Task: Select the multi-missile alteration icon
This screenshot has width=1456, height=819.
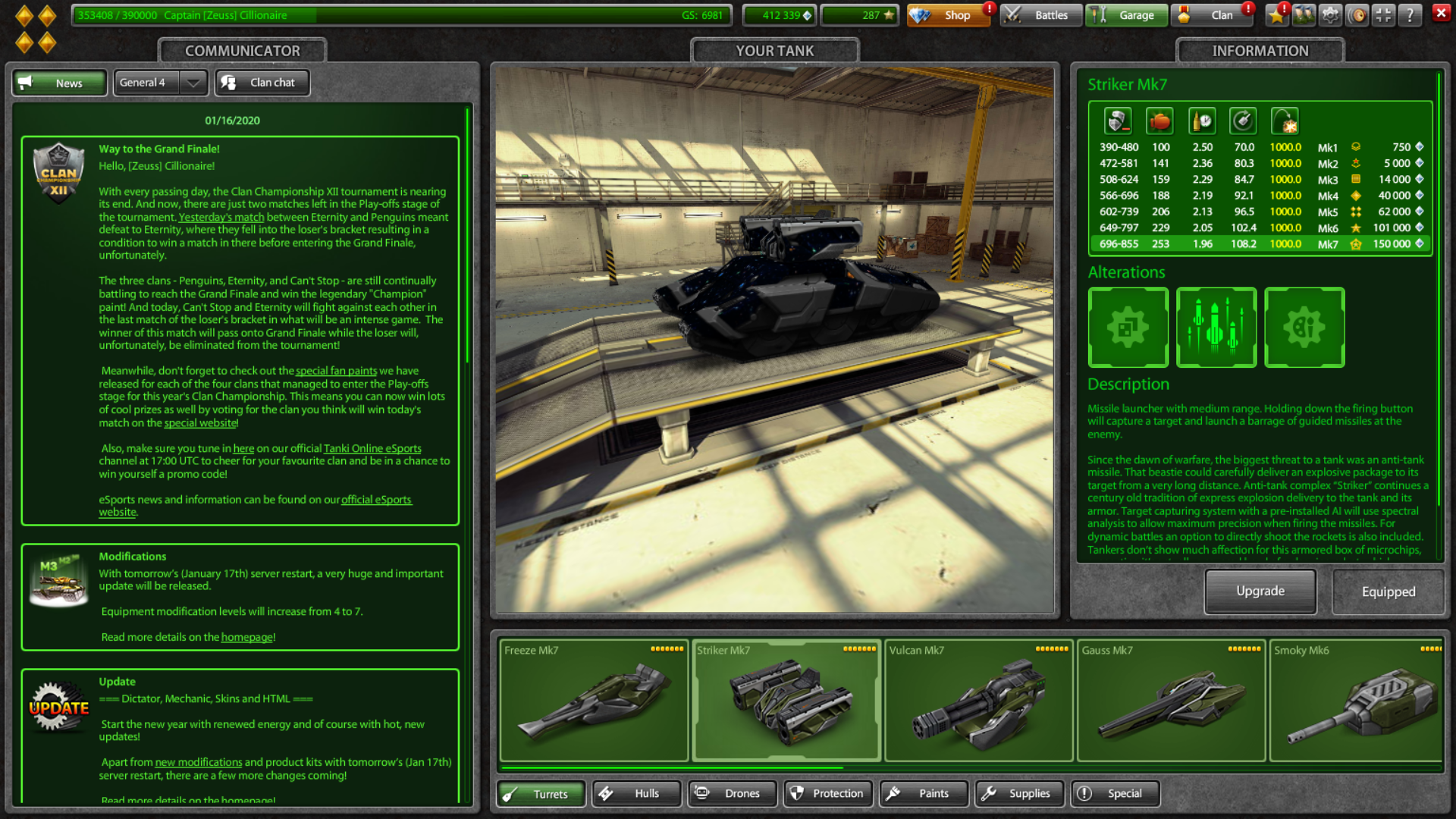Action: pos(1216,328)
